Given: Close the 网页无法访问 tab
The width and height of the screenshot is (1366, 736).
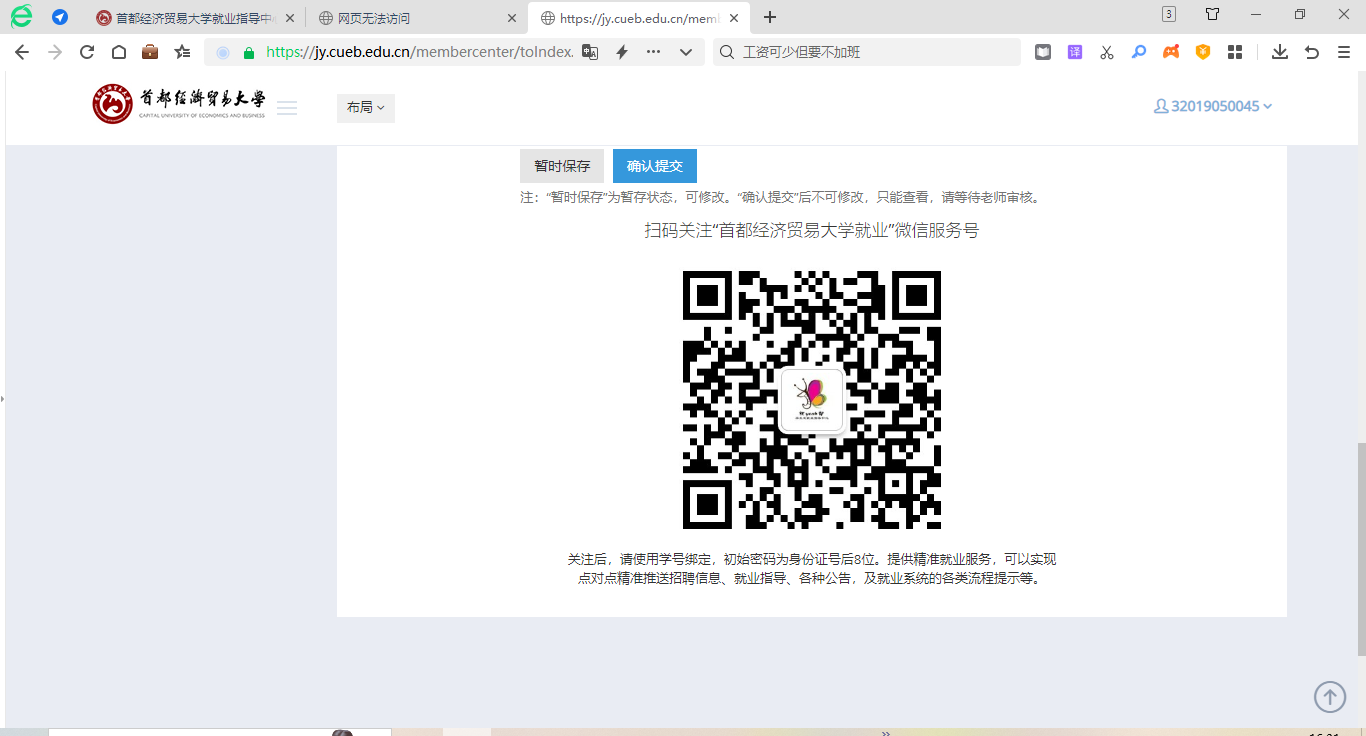Looking at the screenshot, I should pos(512,18).
